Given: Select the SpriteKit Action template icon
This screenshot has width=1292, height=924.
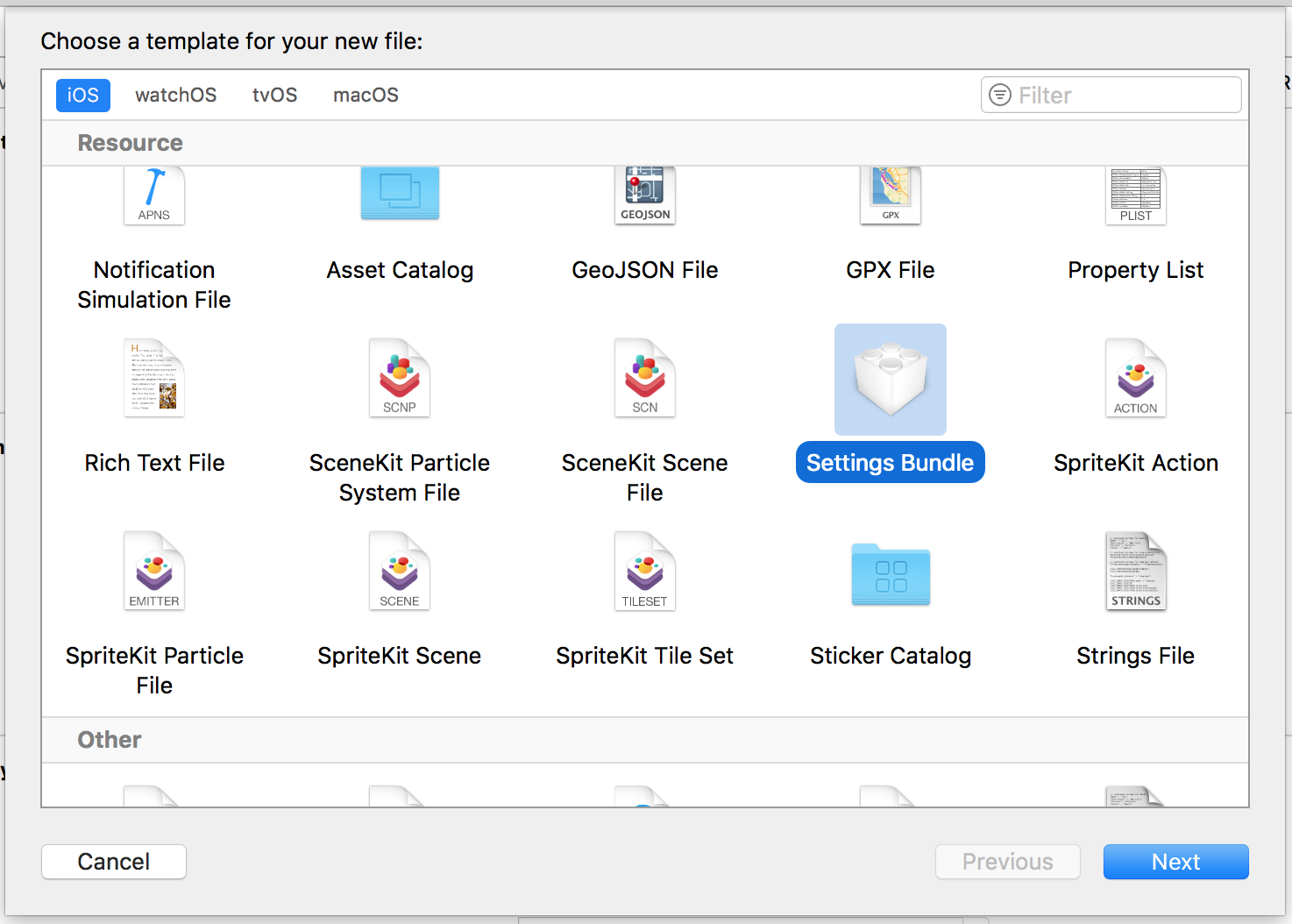Looking at the screenshot, I should click(1135, 379).
